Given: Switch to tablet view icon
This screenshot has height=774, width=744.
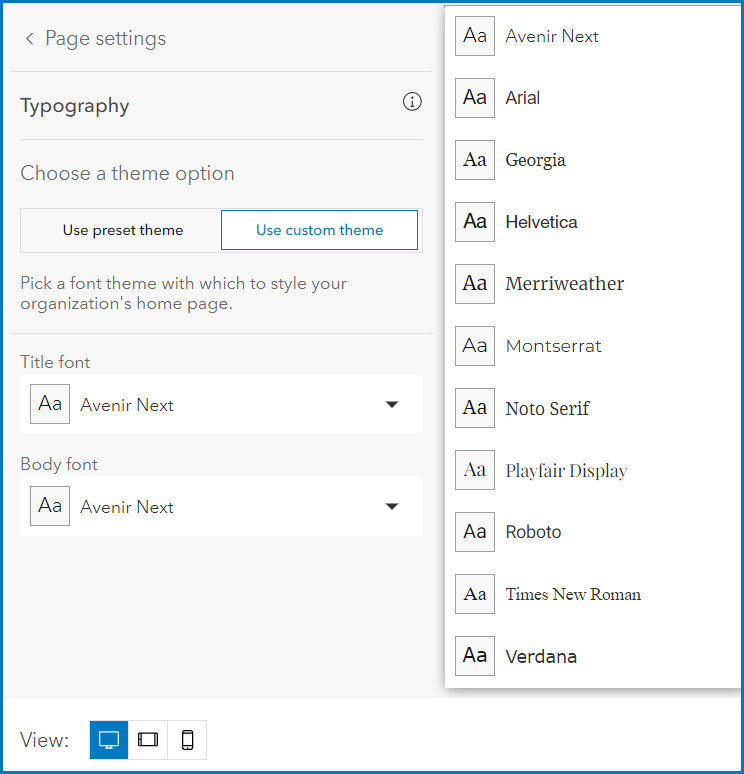Looking at the screenshot, I should point(148,740).
